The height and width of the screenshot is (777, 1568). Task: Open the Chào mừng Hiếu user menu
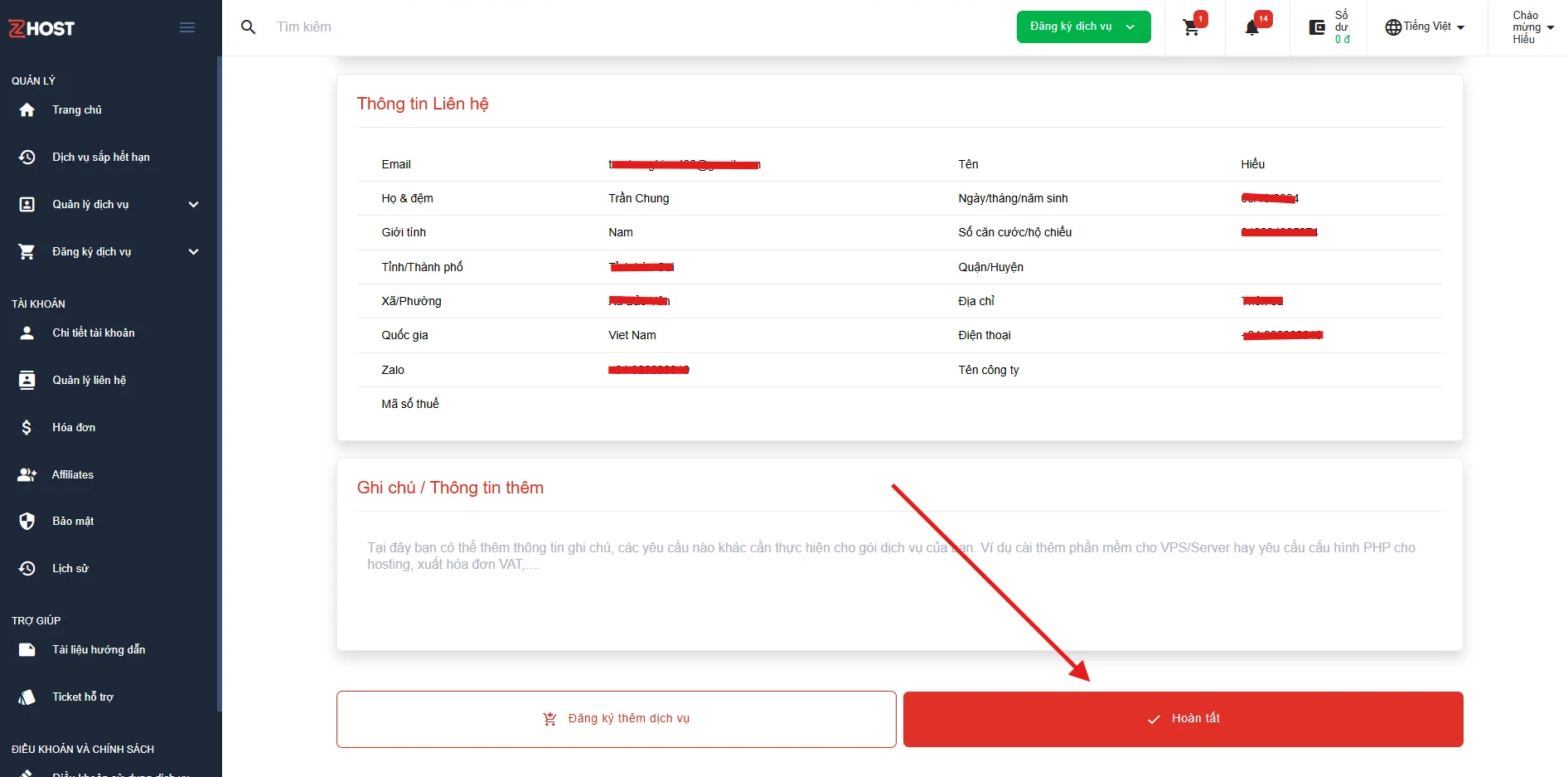pyautogui.click(x=1532, y=27)
